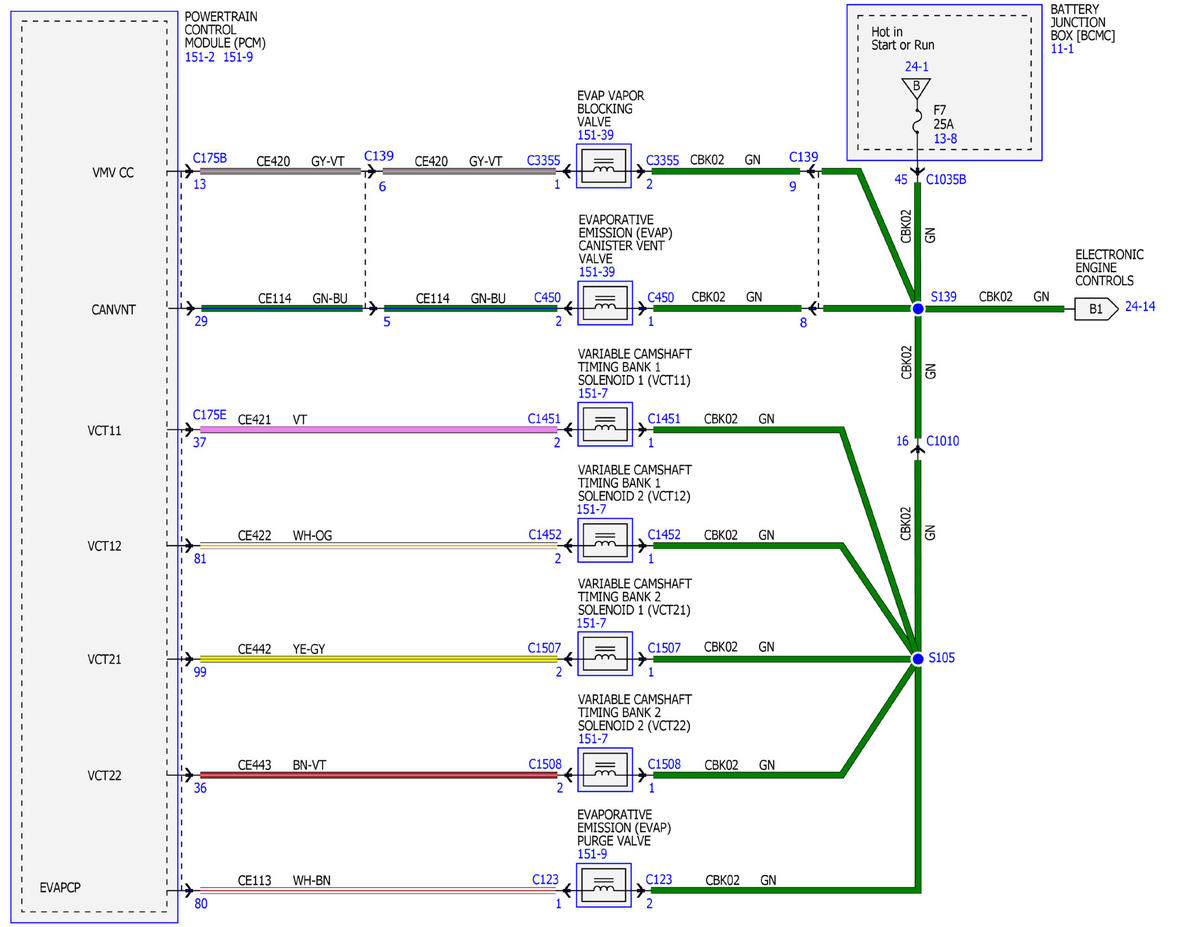Click the F7 fuse symbol

pyautogui.click(x=917, y=124)
